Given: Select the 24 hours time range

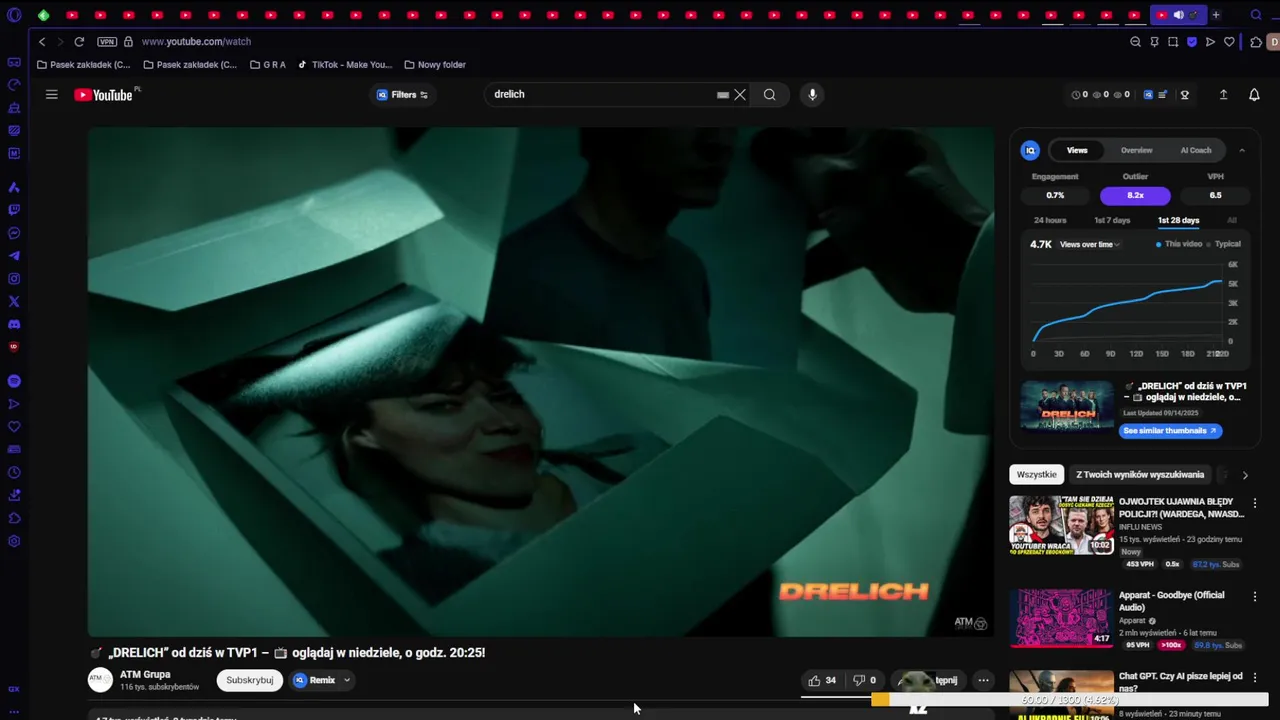Looking at the screenshot, I should click(1050, 220).
